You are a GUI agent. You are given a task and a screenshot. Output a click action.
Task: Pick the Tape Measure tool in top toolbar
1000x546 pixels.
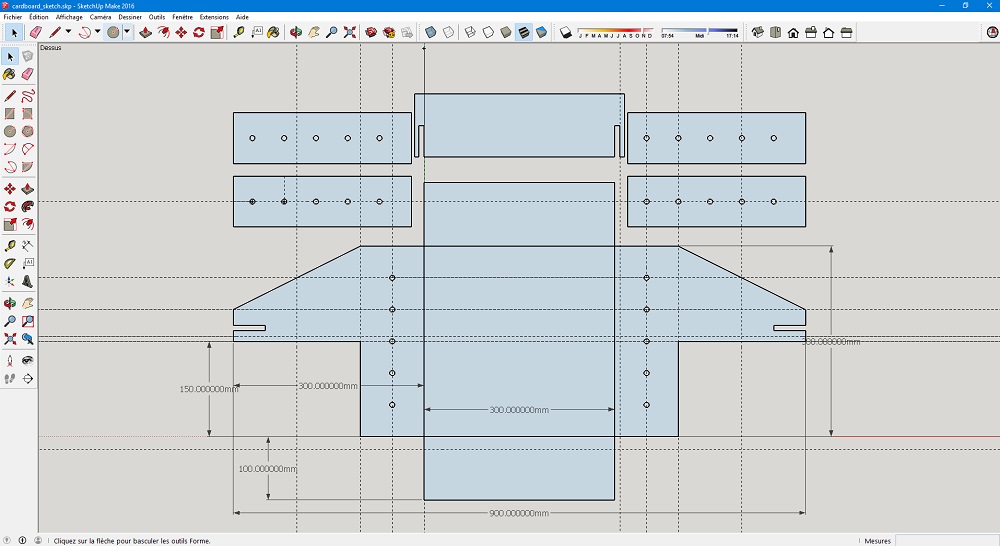pos(239,32)
